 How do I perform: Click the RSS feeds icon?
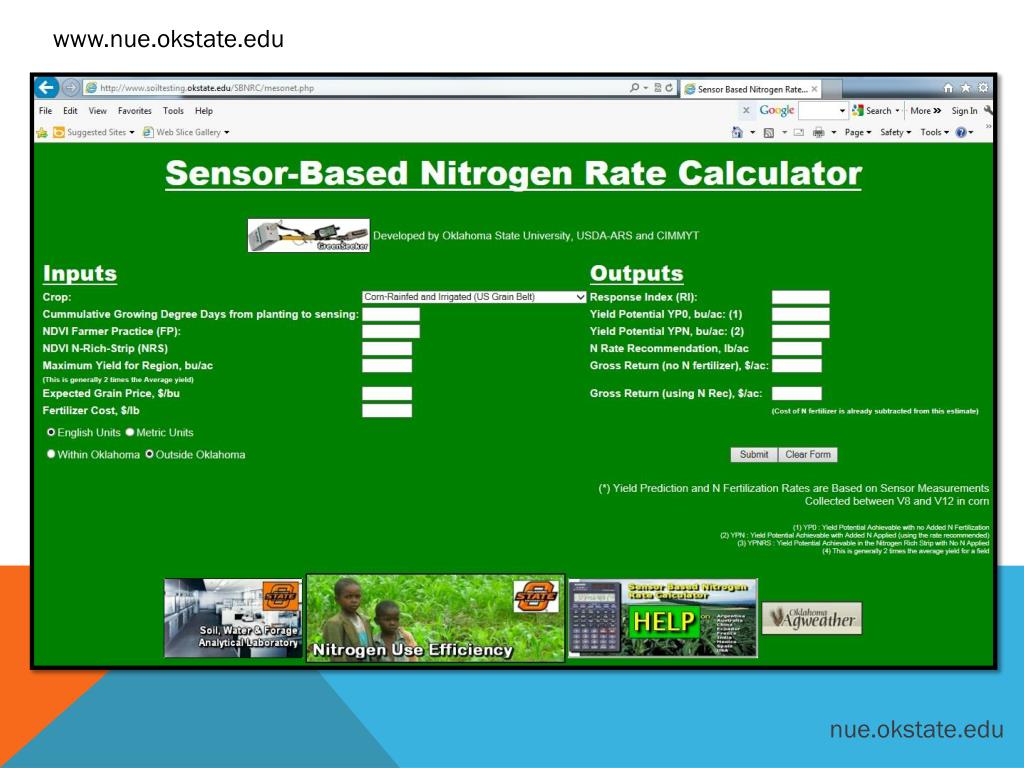click(x=769, y=133)
